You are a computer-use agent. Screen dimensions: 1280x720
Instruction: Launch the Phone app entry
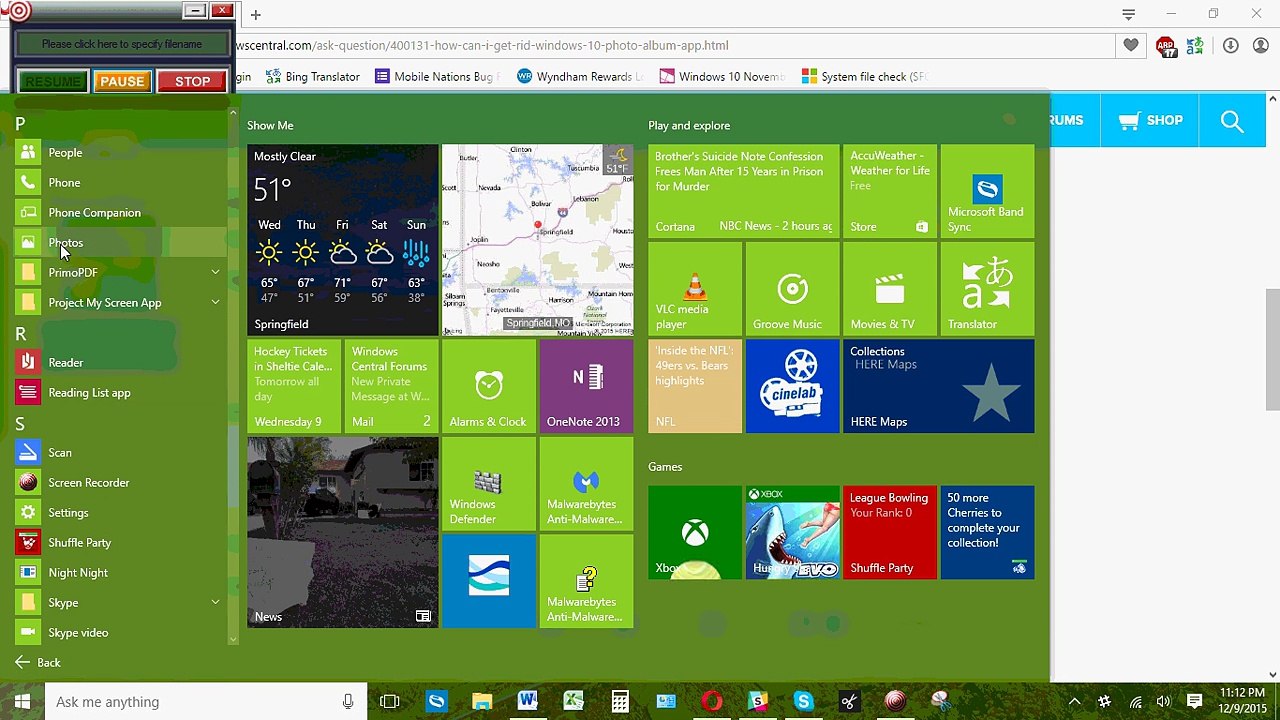(120, 183)
